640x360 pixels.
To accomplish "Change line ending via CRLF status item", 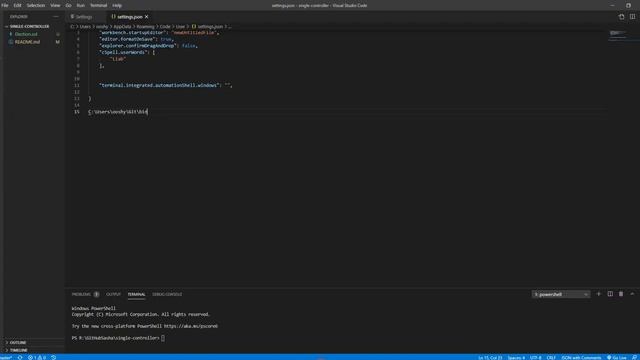I will pyautogui.click(x=551, y=357).
